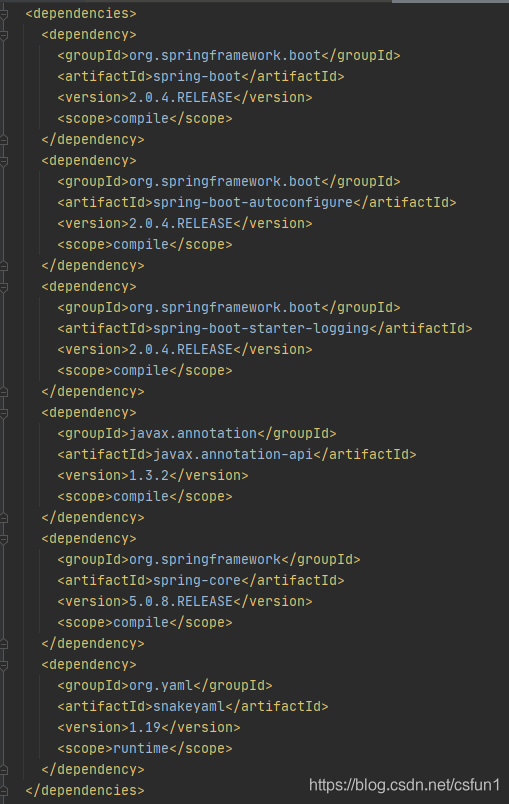
Task: Click the org.yaml groupId value
Action: coord(161,686)
